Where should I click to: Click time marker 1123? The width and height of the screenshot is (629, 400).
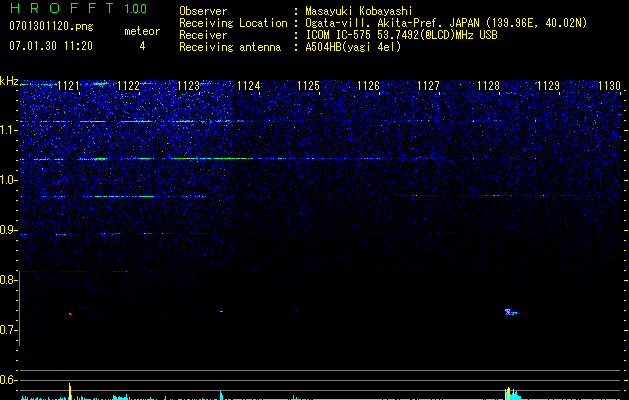pyautogui.click(x=189, y=86)
